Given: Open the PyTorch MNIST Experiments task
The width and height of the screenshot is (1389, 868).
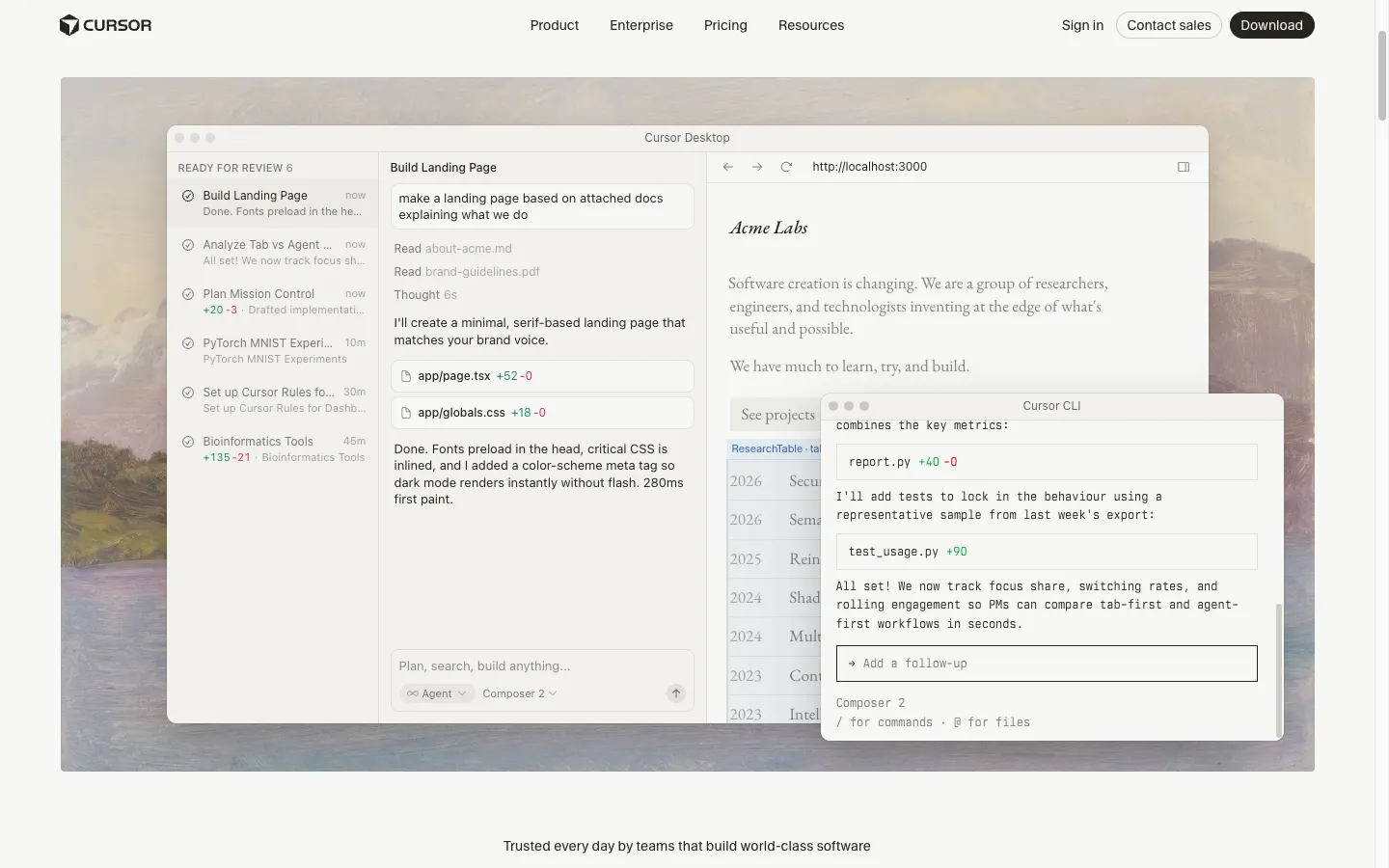Looking at the screenshot, I should 274,350.
